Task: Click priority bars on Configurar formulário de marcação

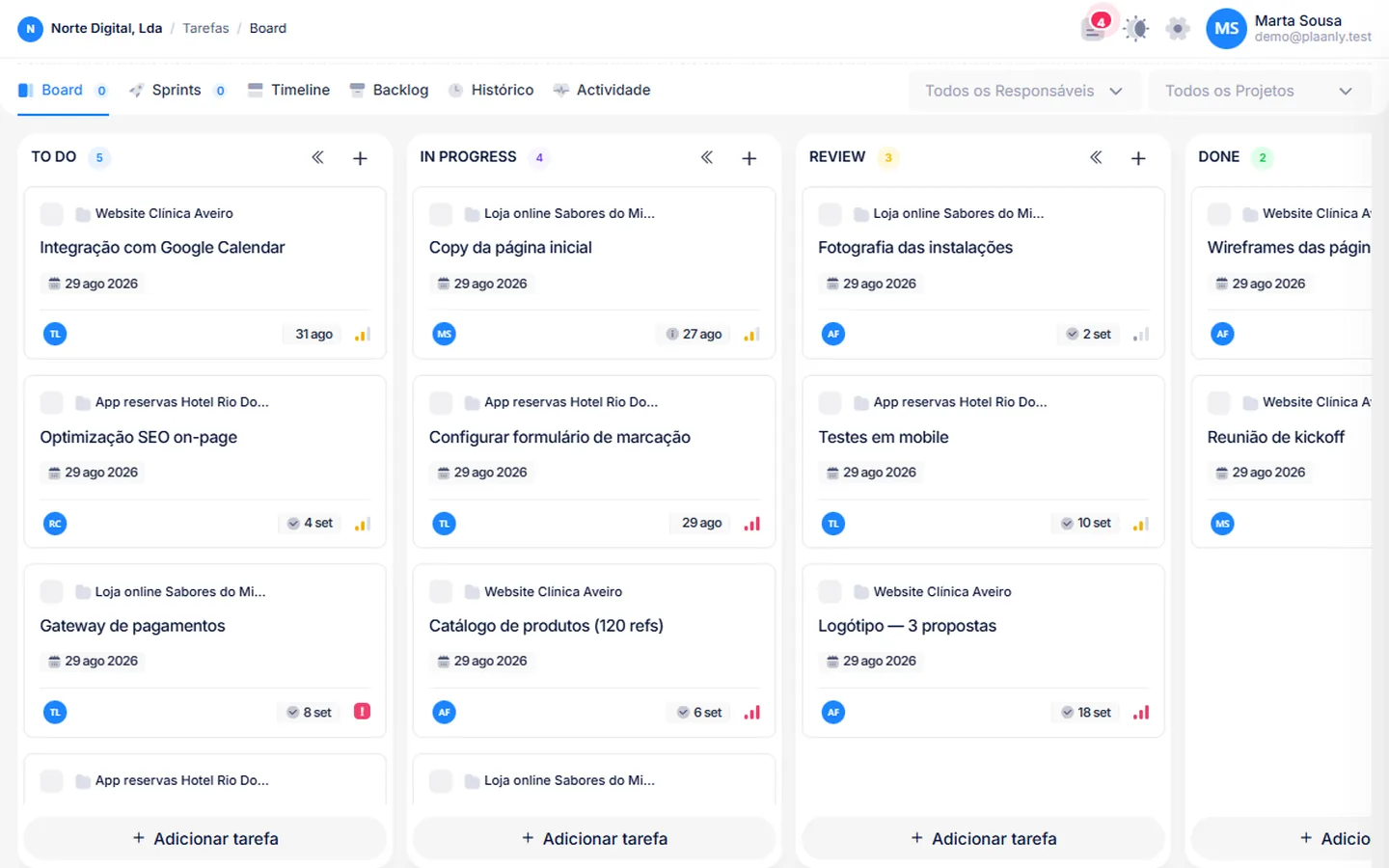Action: coord(752,524)
